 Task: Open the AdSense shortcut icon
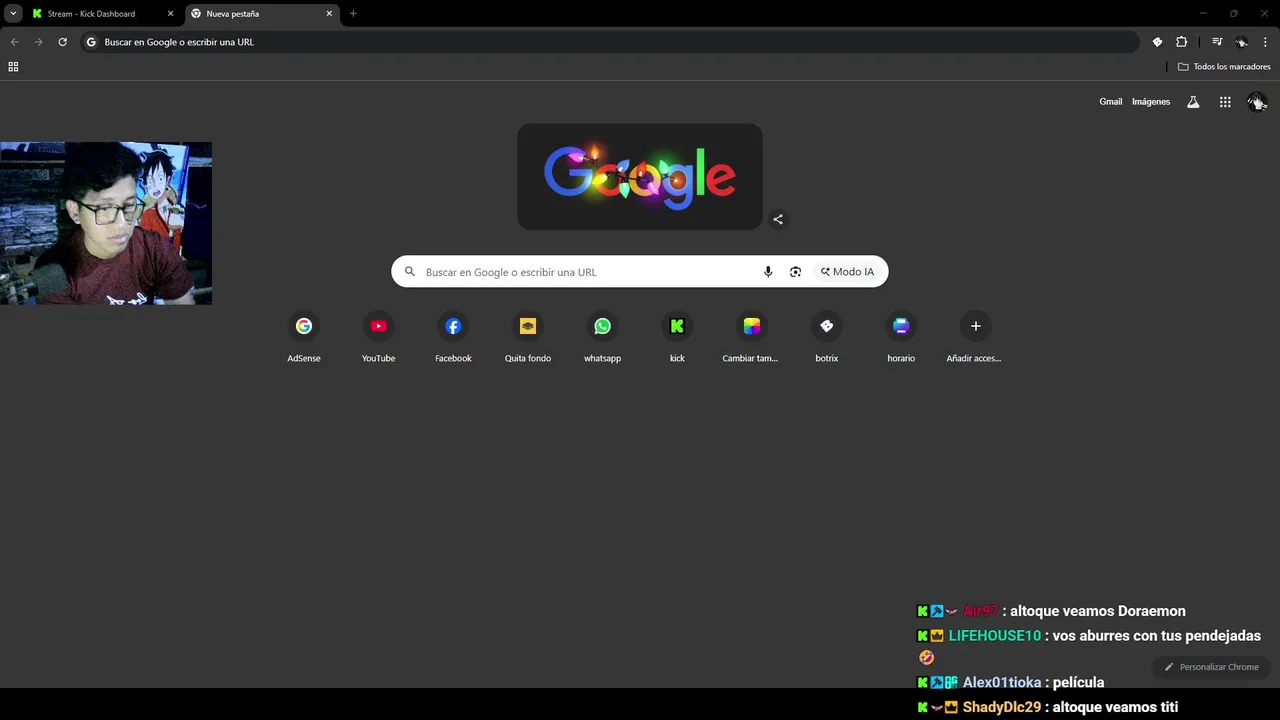[x=304, y=326]
